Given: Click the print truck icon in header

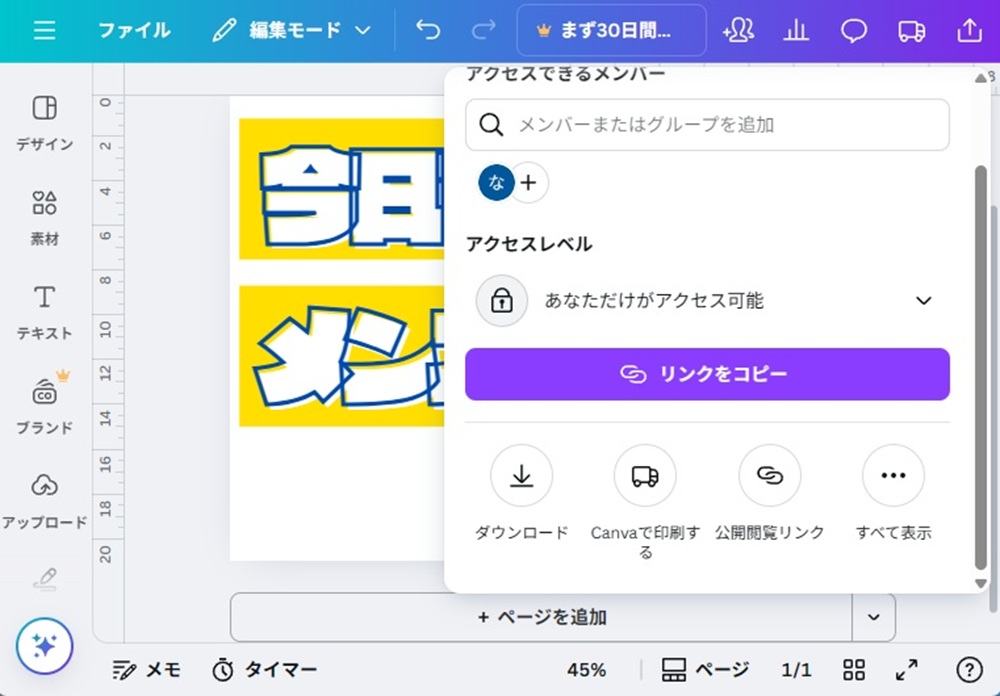Looking at the screenshot, I should point(911,31).
